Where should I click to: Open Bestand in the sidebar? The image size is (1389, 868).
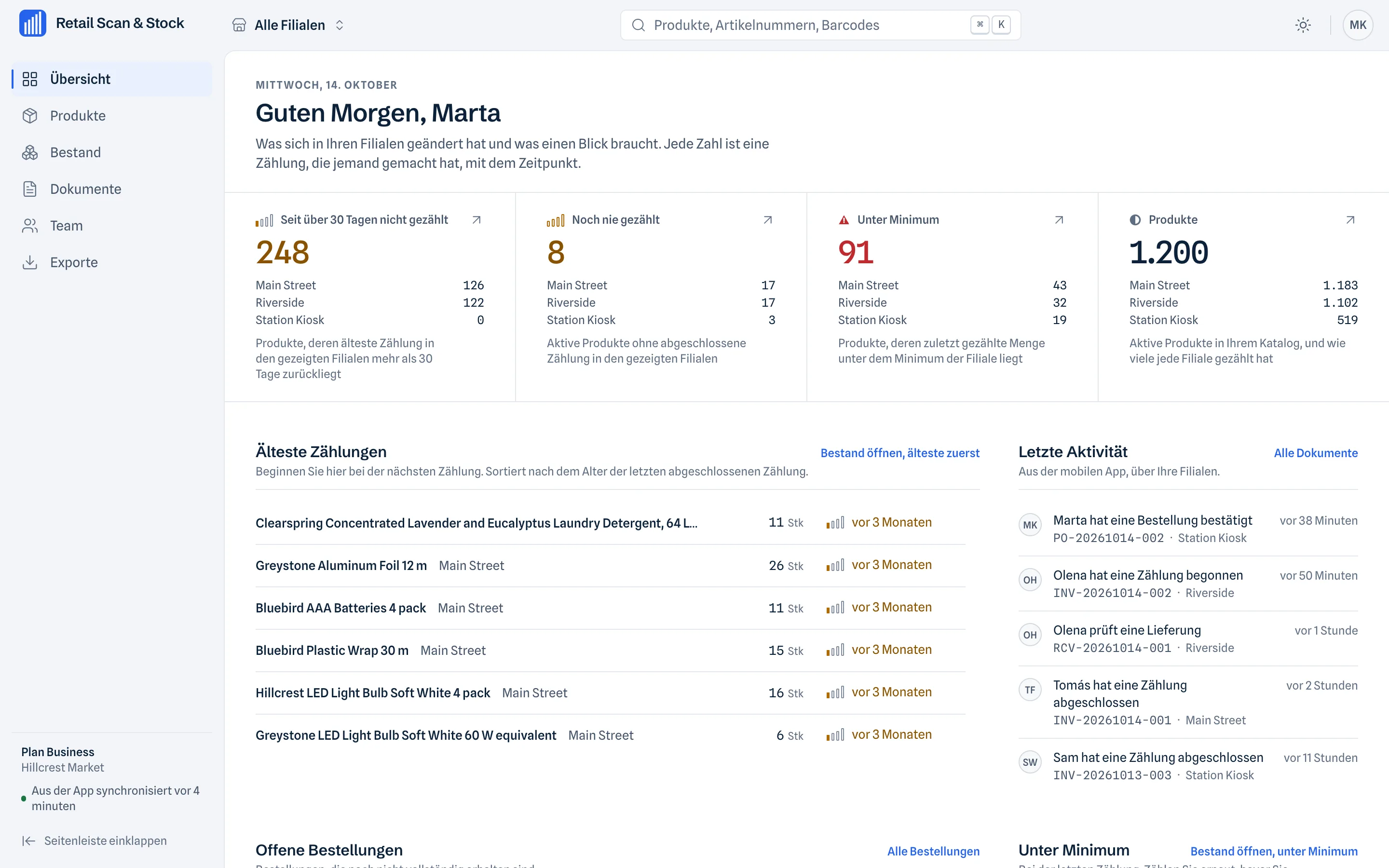111,153
